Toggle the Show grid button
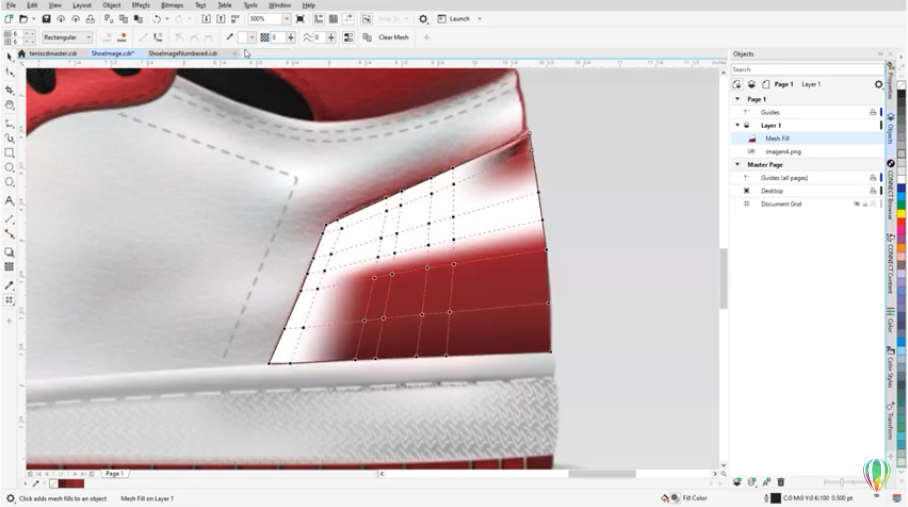This screenshot has width=908, height=507. pos(333,19)
